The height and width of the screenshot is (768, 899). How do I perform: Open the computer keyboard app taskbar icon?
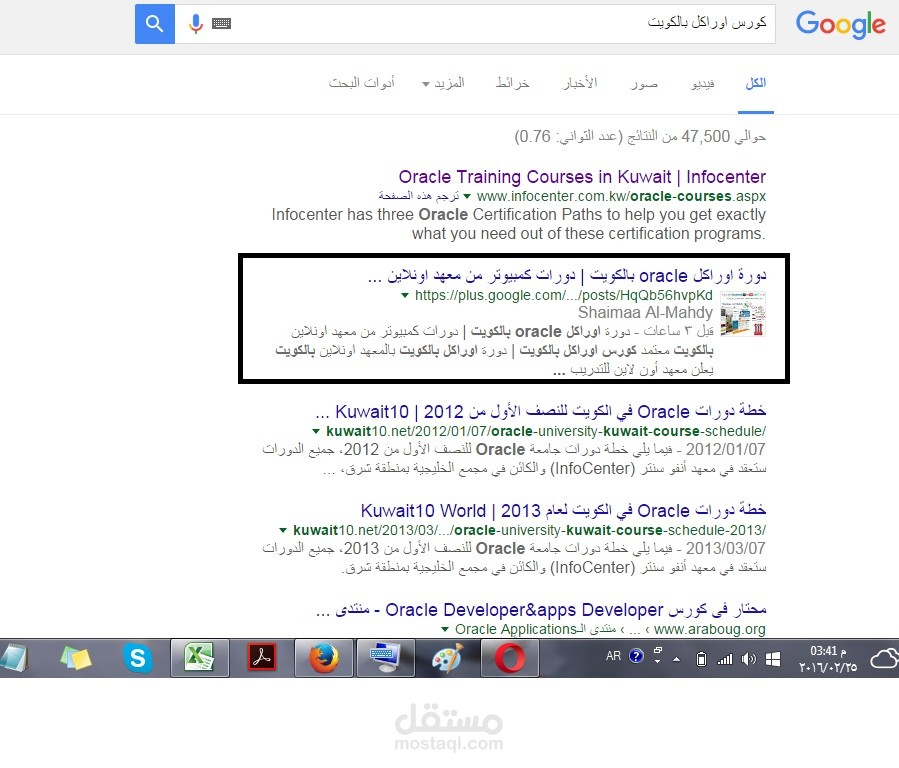pos(386,658)
